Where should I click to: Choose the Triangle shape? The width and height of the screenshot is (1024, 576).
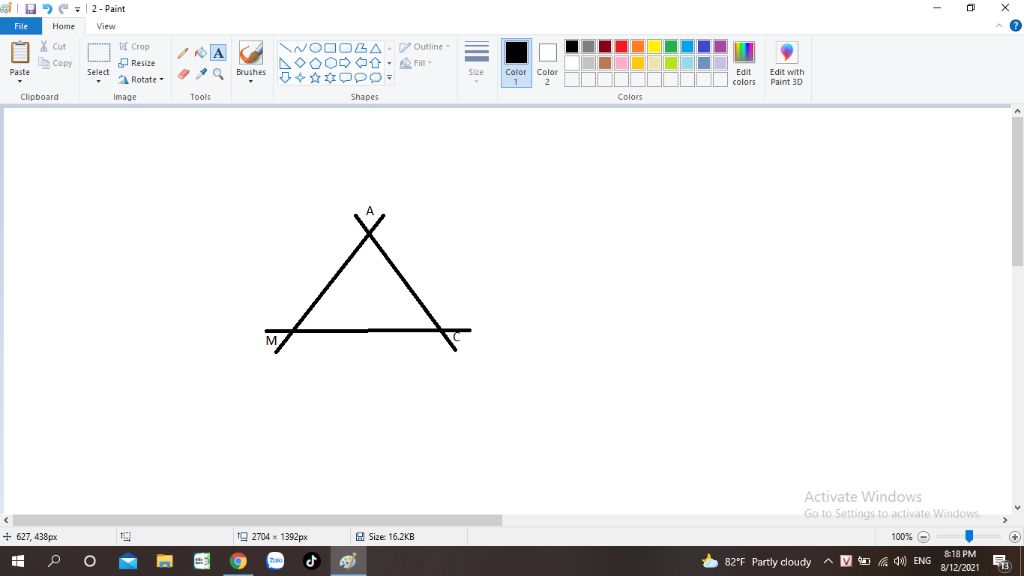click(x=376, y=48)
